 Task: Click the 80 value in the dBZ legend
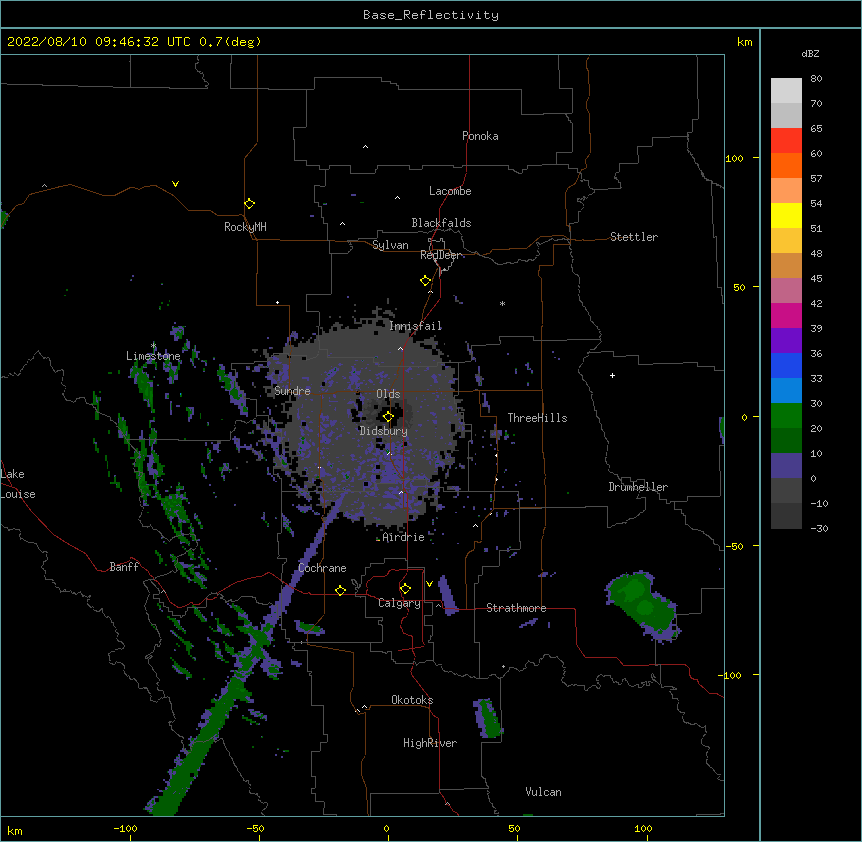click(816, 79)
